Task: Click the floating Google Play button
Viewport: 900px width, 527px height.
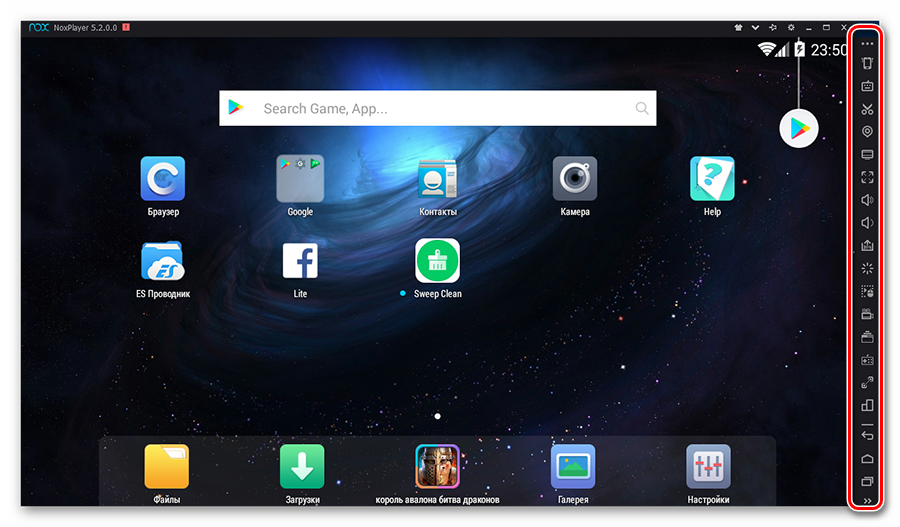Action: 799,128
